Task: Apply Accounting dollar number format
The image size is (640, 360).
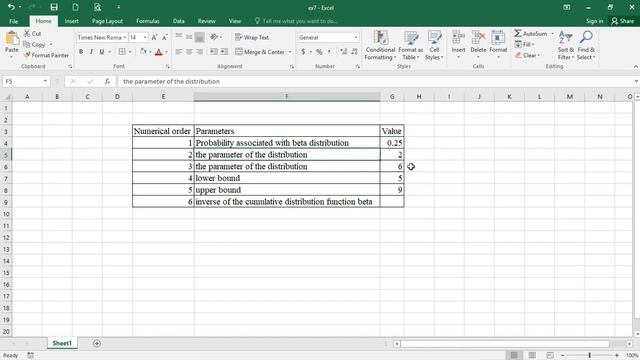Action: tap(303, 51)
